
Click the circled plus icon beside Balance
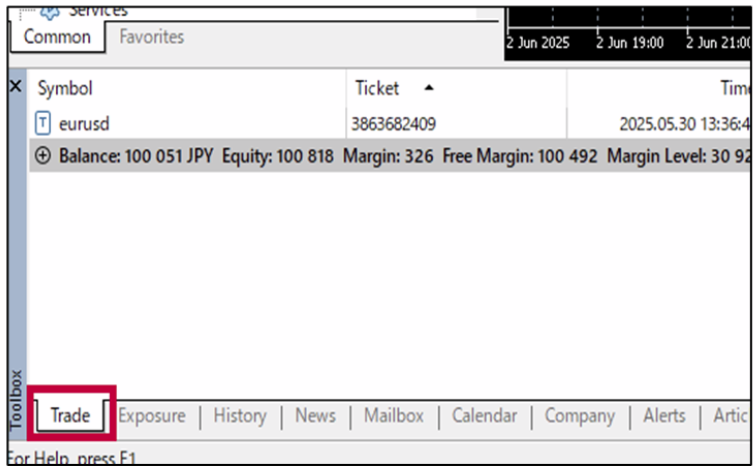[42, 156]
